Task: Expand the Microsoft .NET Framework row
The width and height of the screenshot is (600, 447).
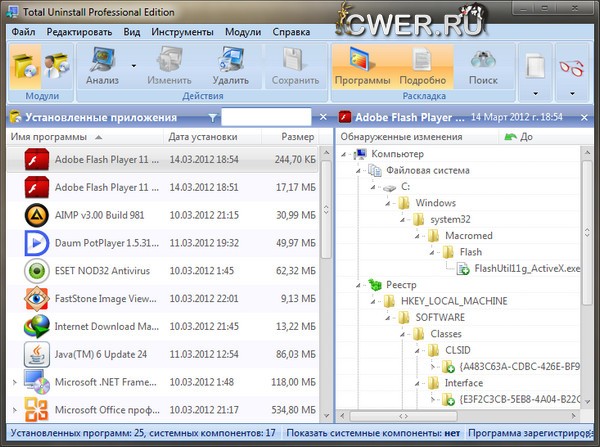Action: pos(13,382)
